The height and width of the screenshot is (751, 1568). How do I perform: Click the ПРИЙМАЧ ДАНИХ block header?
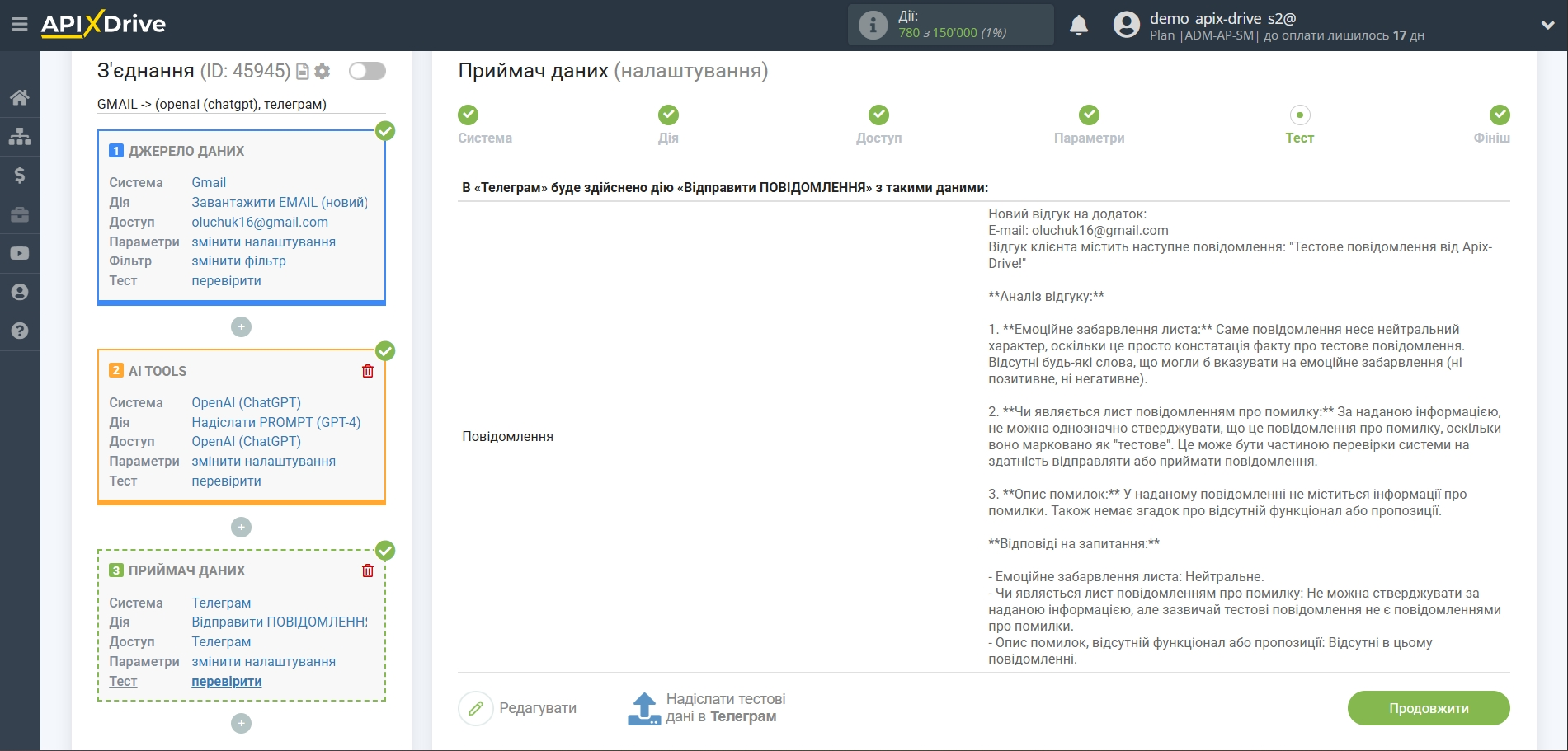[187, 571]
